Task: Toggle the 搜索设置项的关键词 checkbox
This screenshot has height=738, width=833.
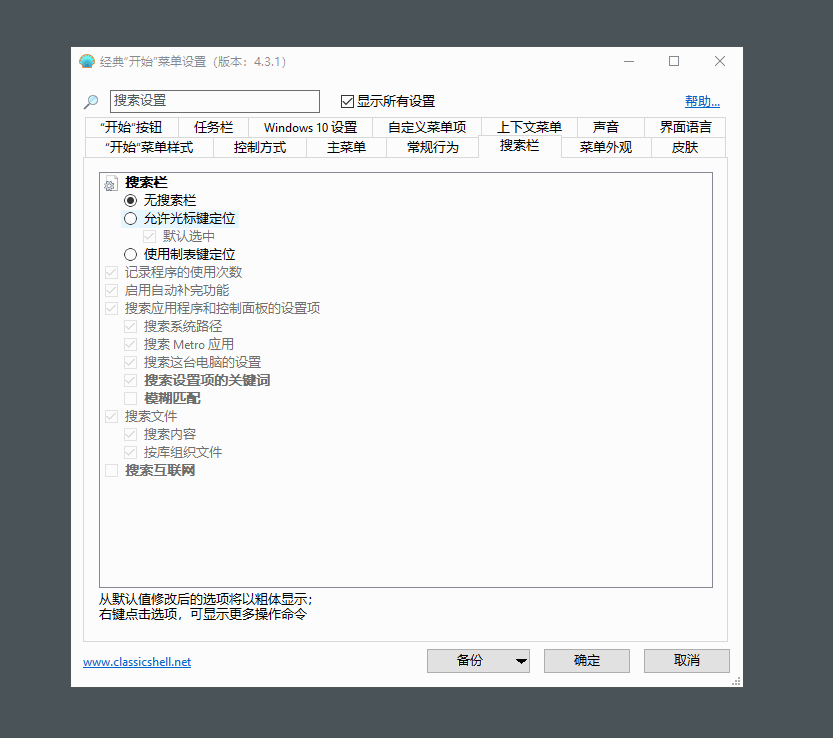Action: (131, 380)
